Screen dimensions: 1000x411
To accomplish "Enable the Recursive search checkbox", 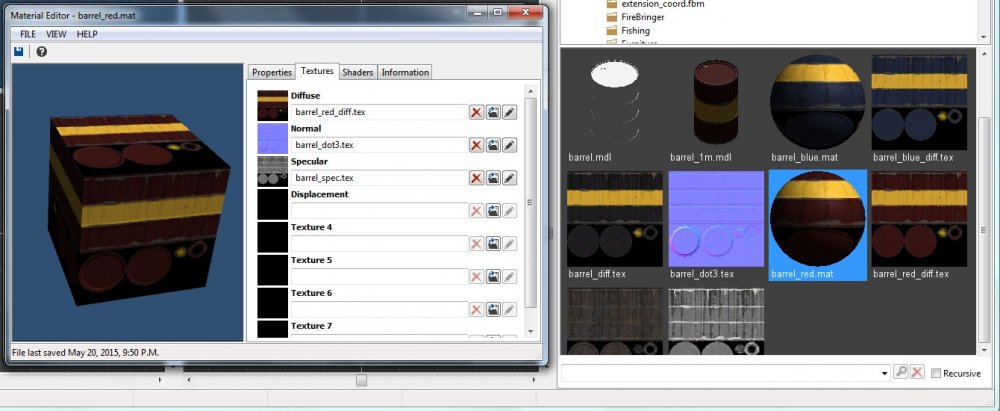I will pos(936,373).
